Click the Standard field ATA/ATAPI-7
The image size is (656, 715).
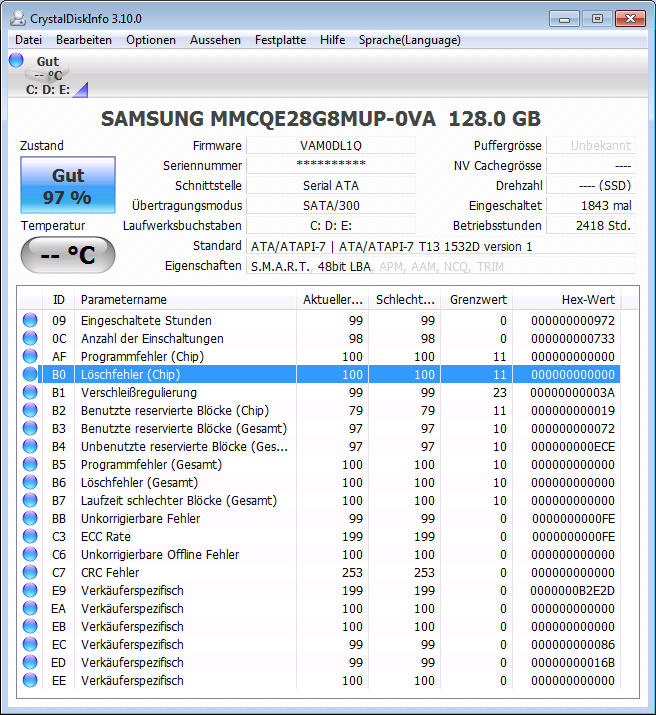(441, 246)
